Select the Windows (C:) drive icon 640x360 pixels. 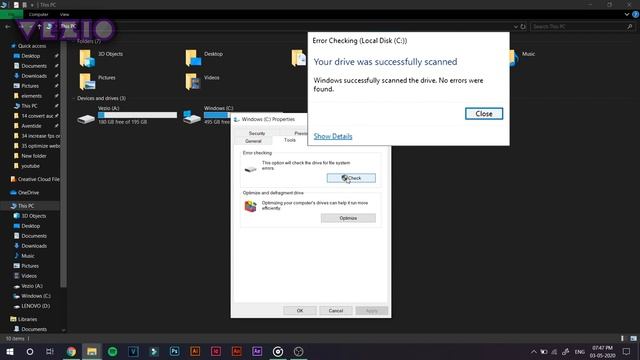pyautogui.click(x=192, y=118)
